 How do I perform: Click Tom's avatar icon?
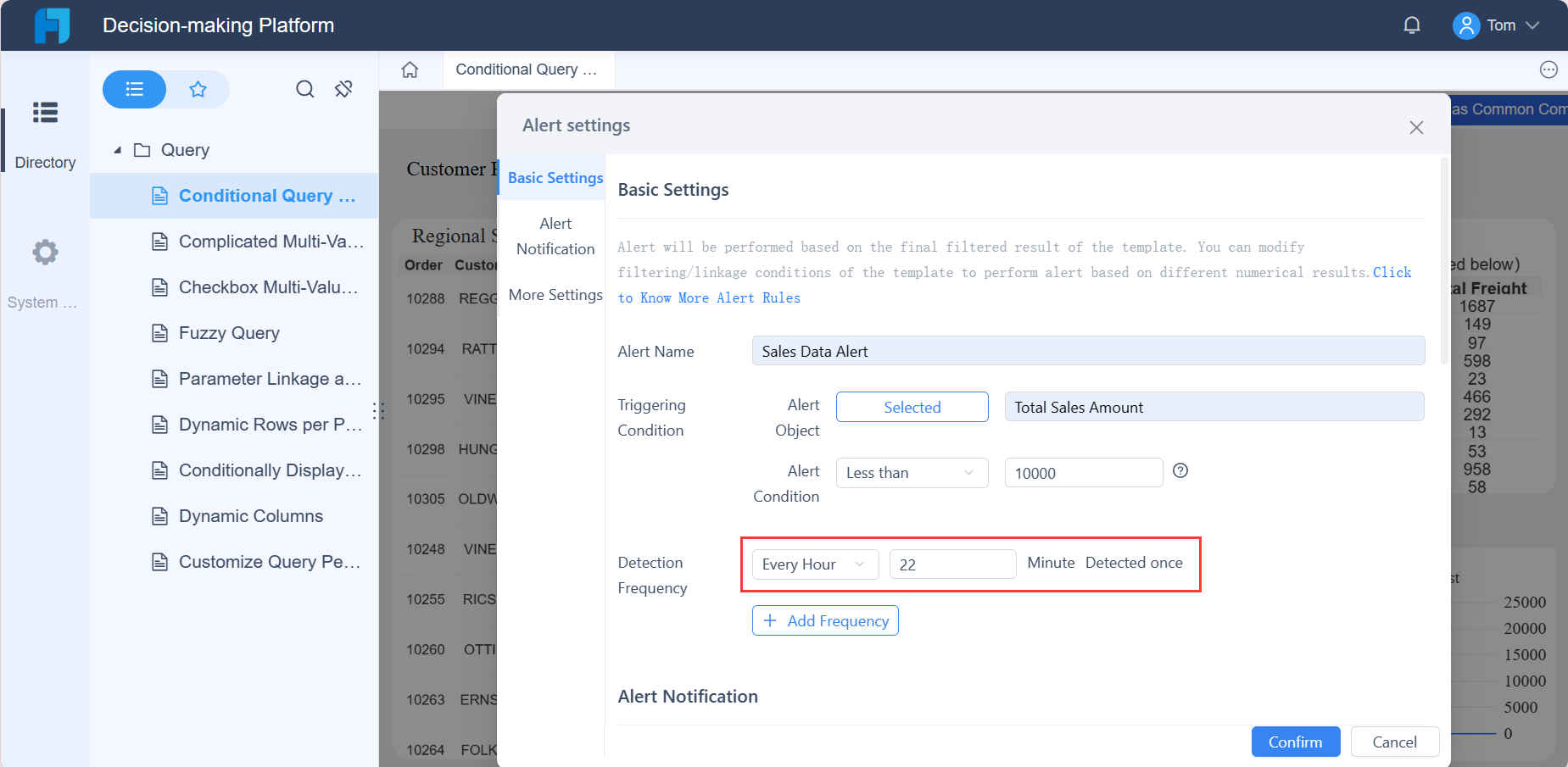pos(1465,25)
